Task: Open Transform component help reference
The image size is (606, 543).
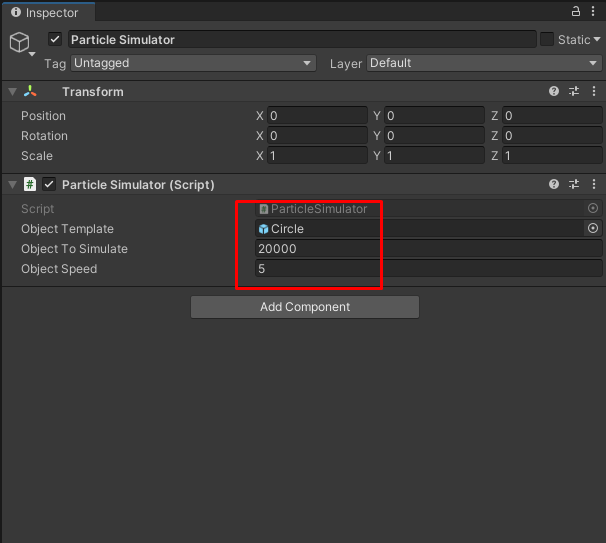Action: pyautogui.click(x=554, y=91)
